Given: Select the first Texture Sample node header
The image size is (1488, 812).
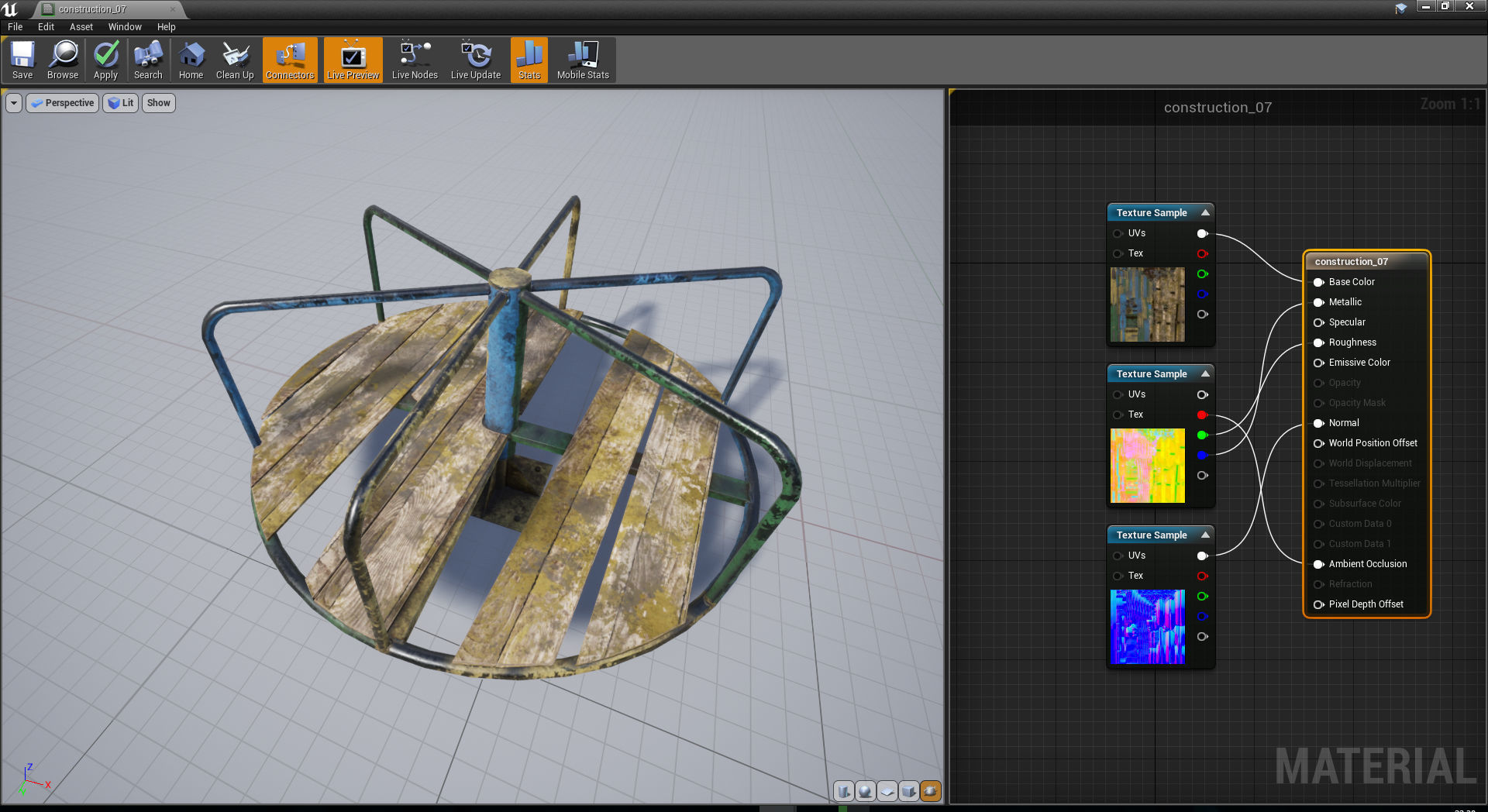Looking at the screenshot, I should click(1160, 212).
